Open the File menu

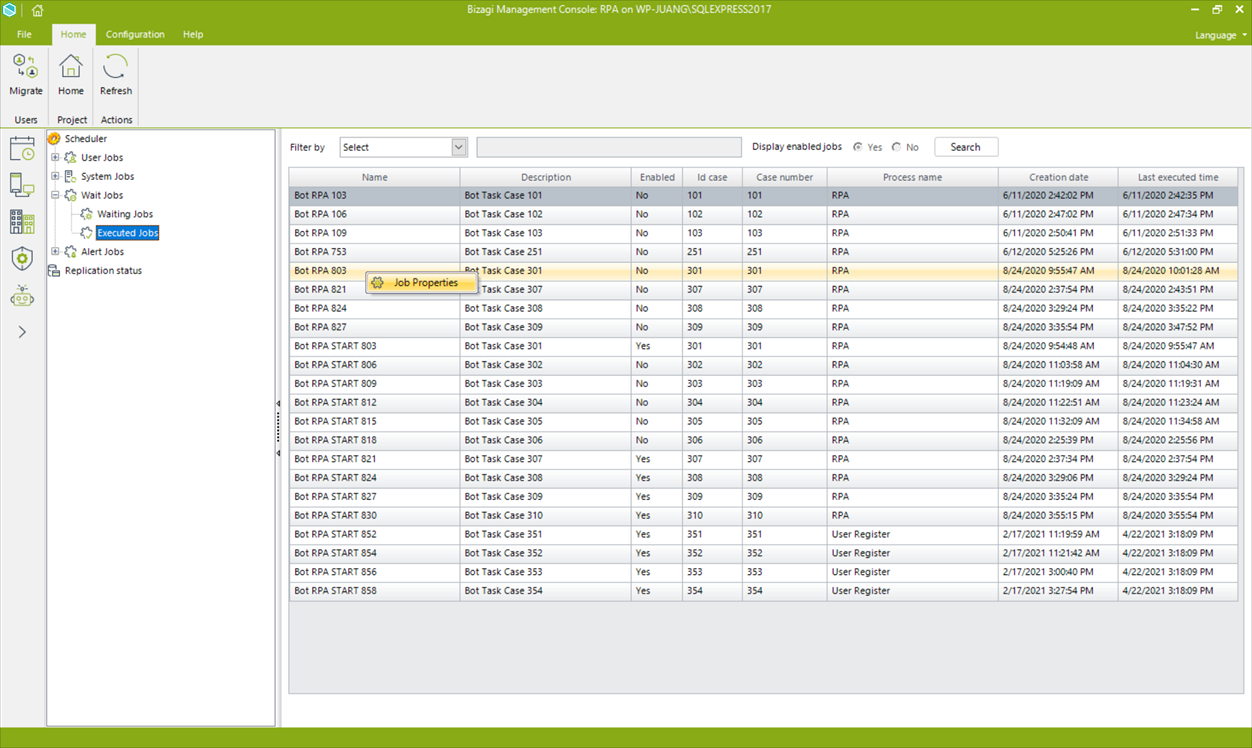pyautogui.click(x=24, y=34)
